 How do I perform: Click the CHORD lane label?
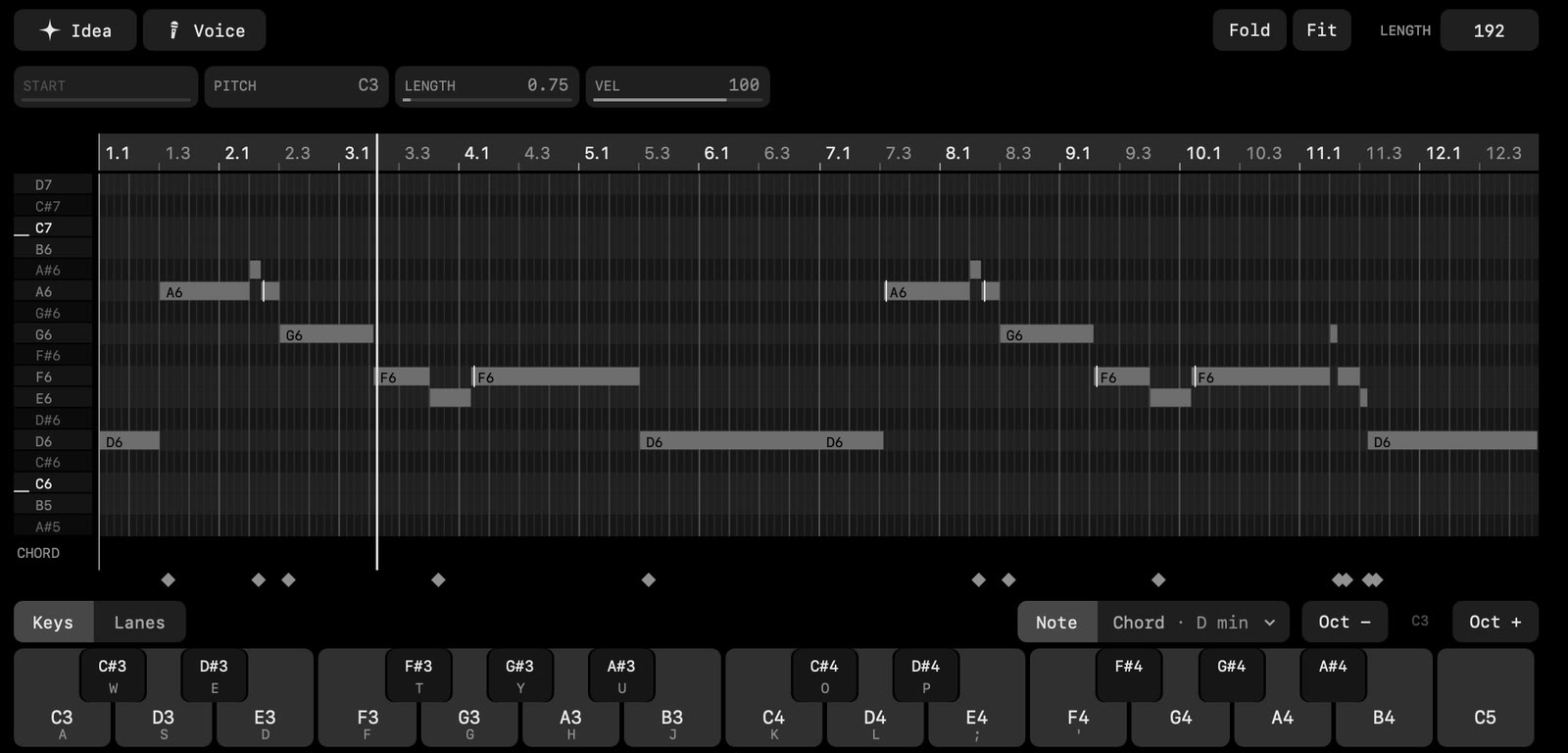[x=38, y=553]
